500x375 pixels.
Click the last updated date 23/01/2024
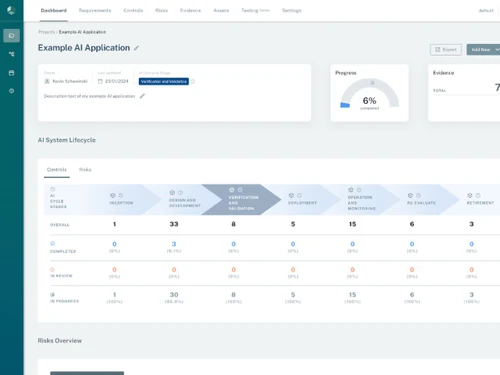(x=117, y=81)
